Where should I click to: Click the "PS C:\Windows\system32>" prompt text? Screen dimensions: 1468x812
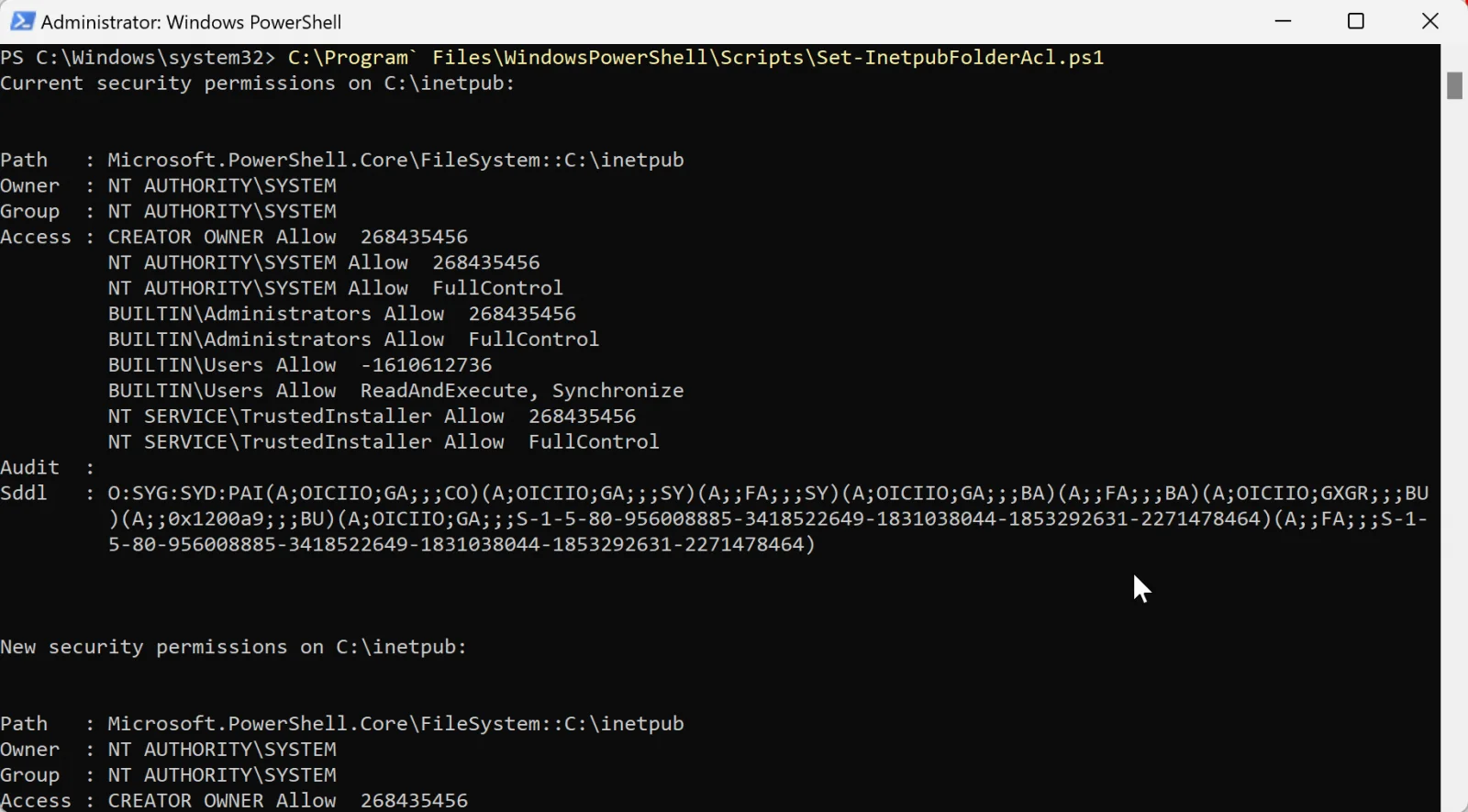coord(138,57)
